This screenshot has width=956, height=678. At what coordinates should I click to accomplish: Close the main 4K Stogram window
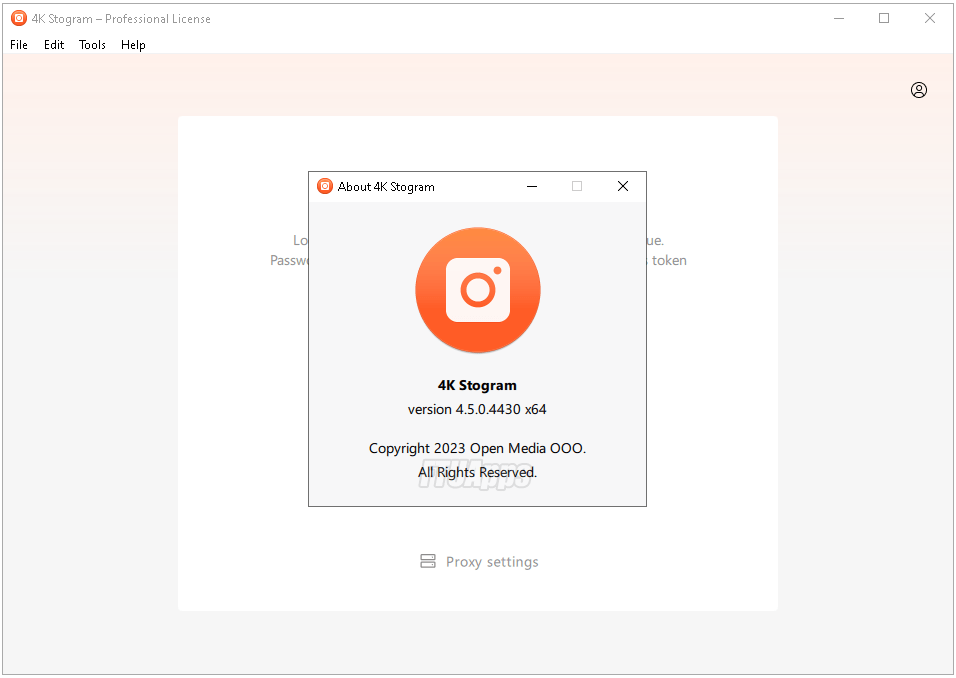coord(929,18)
